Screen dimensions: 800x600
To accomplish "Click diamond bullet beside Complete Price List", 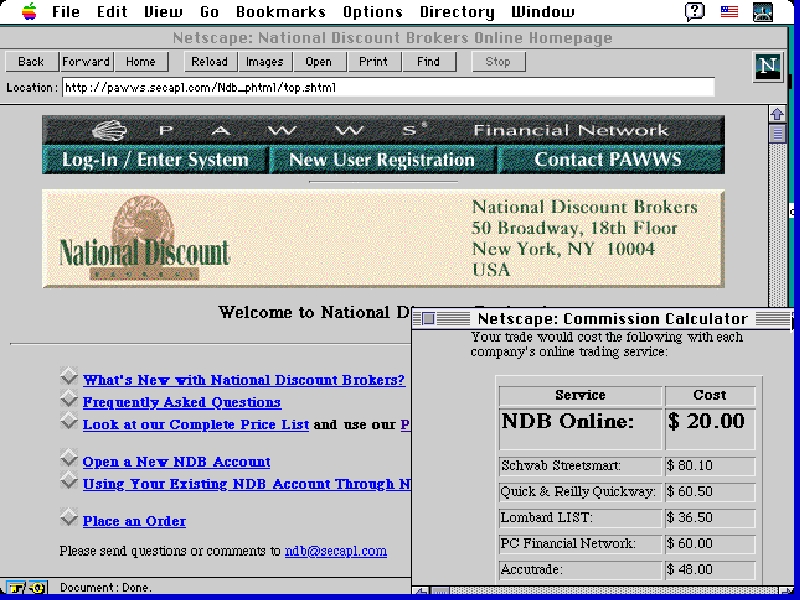I will click(69, 420).
